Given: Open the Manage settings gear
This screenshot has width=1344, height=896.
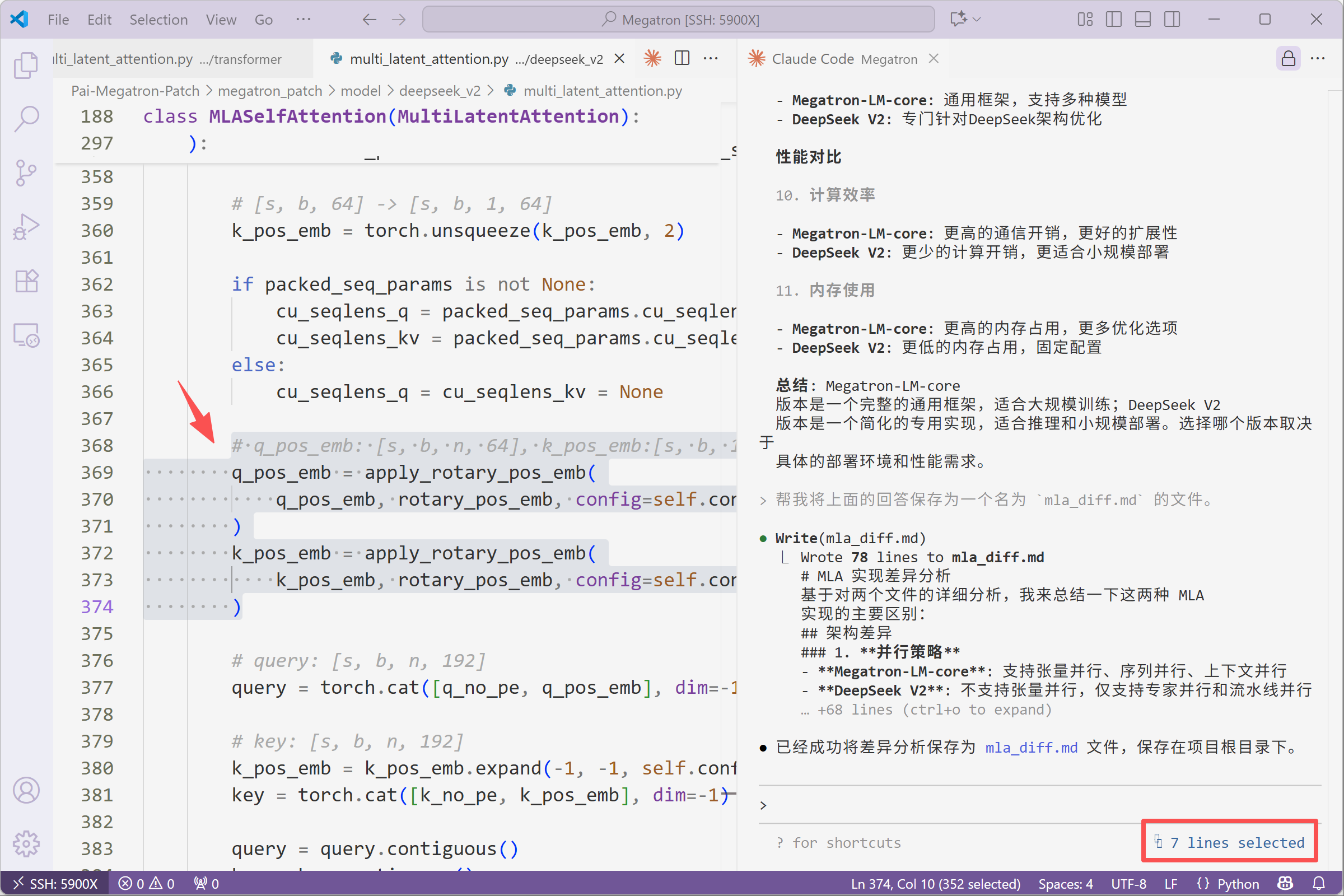Looking at the screenshot, I should [x=26, y=844].
